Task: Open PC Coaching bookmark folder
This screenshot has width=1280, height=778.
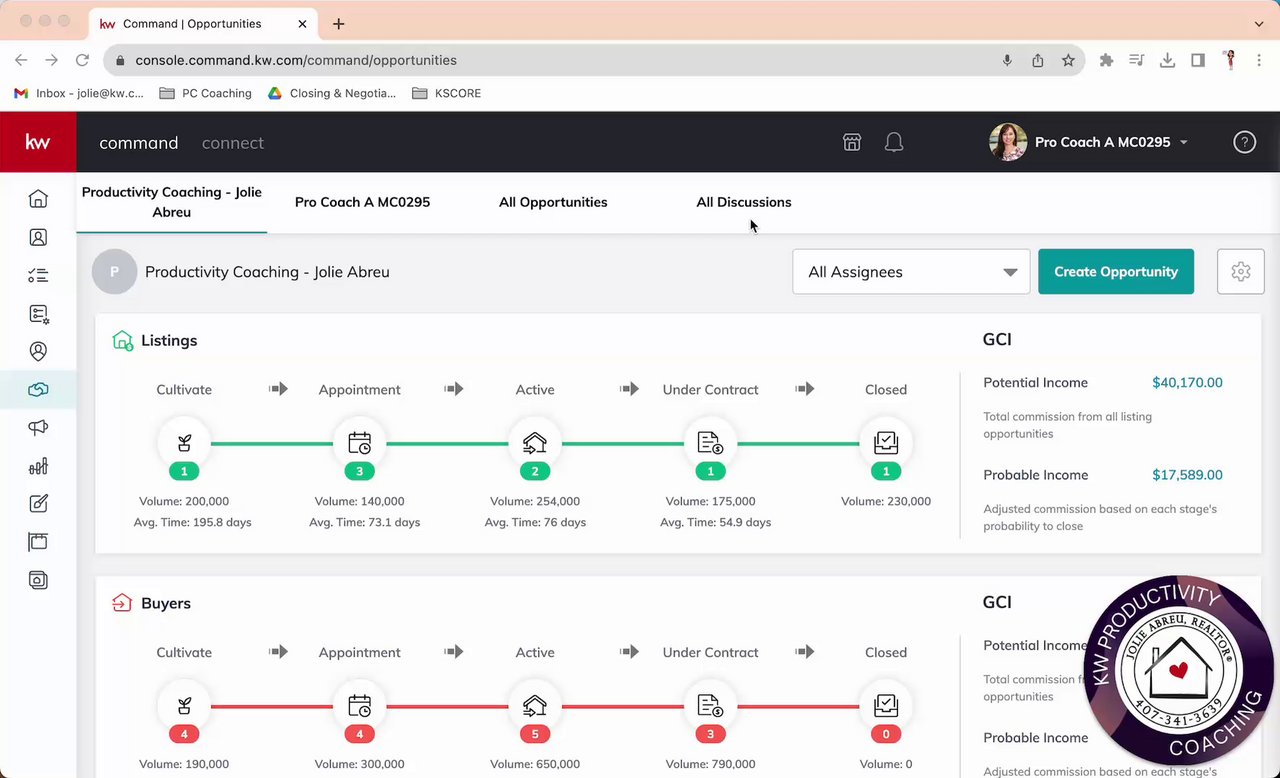Action: [206, 93]
